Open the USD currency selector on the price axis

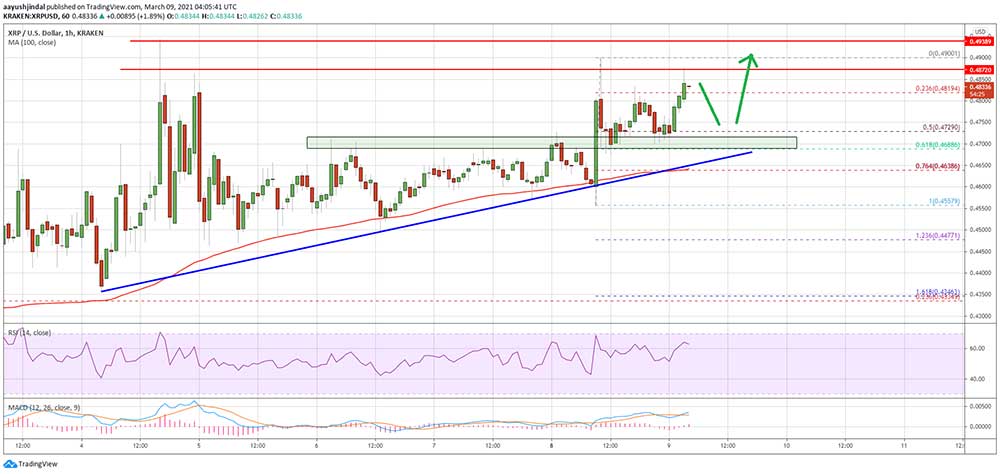(x=978, y=31)
